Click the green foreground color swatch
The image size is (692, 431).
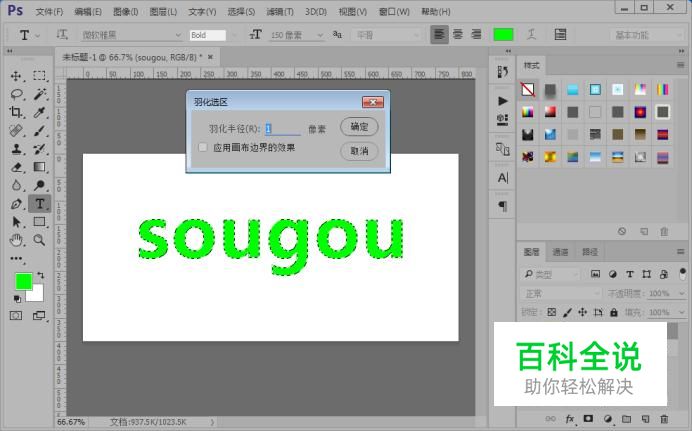23,281
